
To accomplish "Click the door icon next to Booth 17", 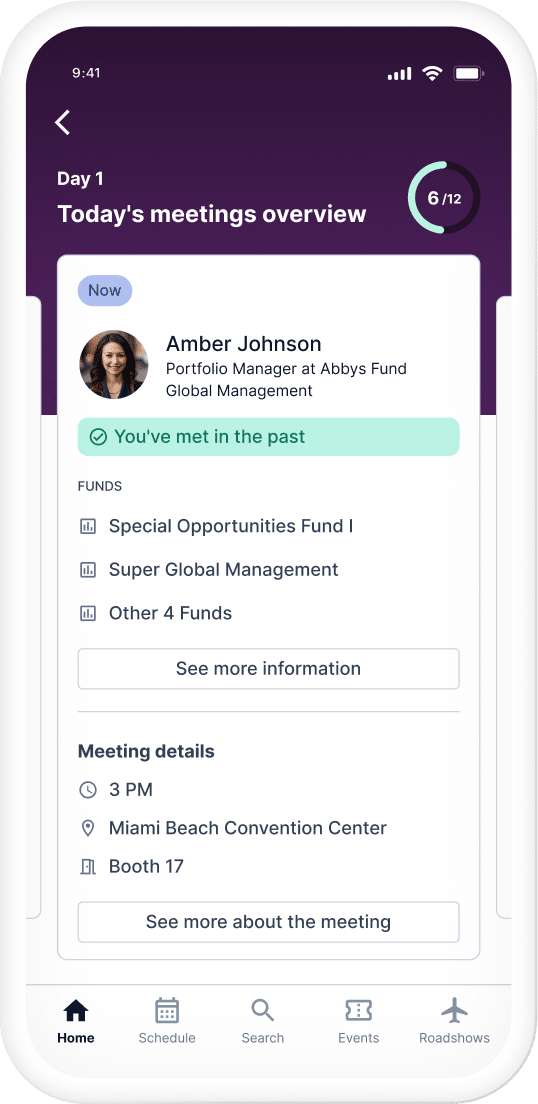I will coord(87,866).
